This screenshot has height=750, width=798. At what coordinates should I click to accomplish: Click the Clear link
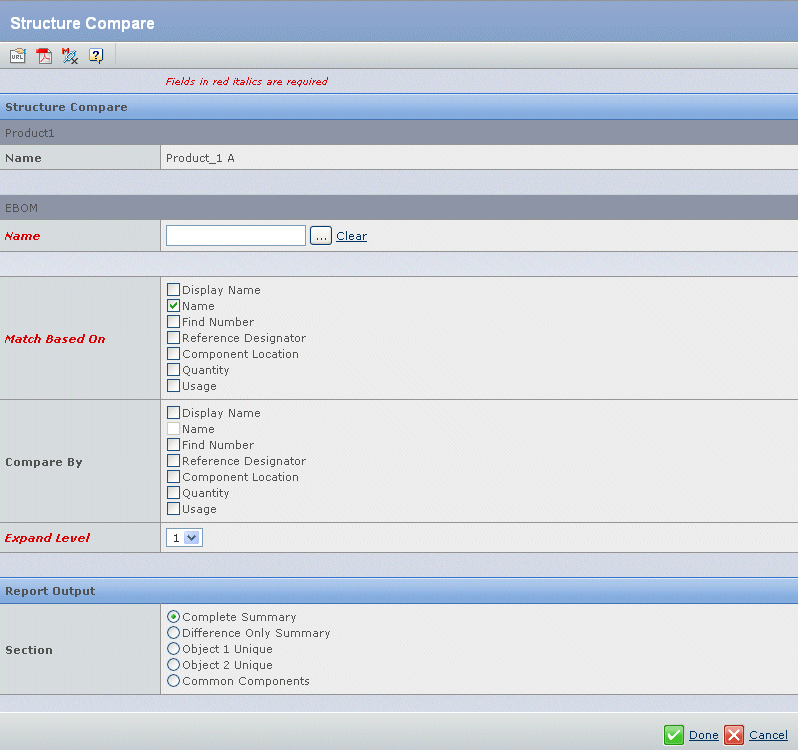[351, 236]
